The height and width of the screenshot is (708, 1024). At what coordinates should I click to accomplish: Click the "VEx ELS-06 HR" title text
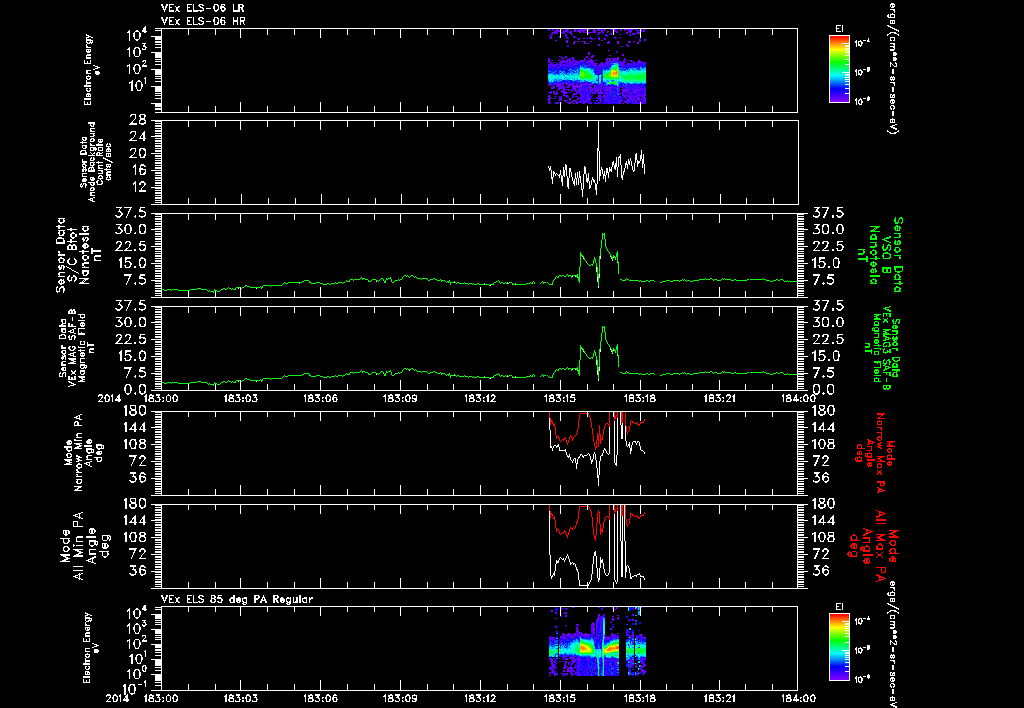pos(203,22)
